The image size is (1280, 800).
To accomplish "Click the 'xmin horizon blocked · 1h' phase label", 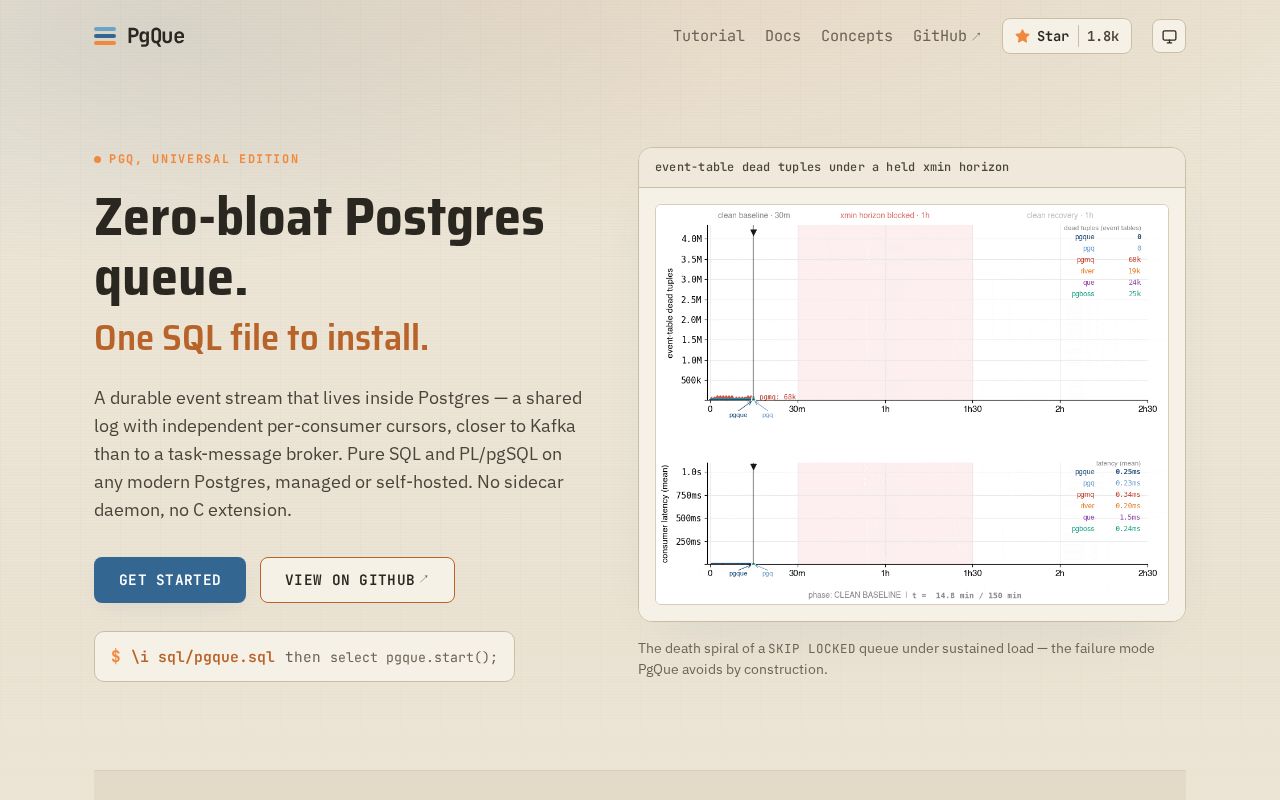I will click(885, 215).
